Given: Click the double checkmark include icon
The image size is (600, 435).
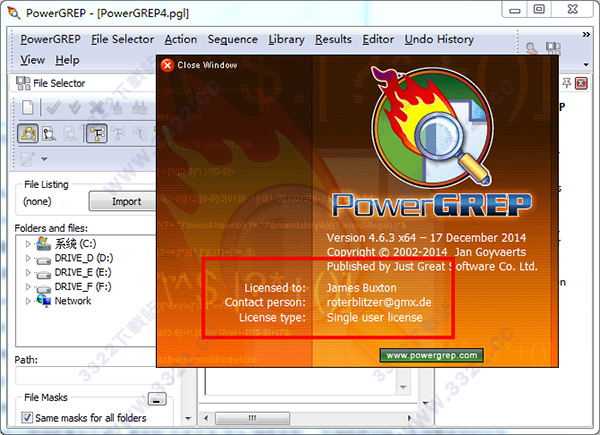Looking at the screenshot, I should (75, 108).
